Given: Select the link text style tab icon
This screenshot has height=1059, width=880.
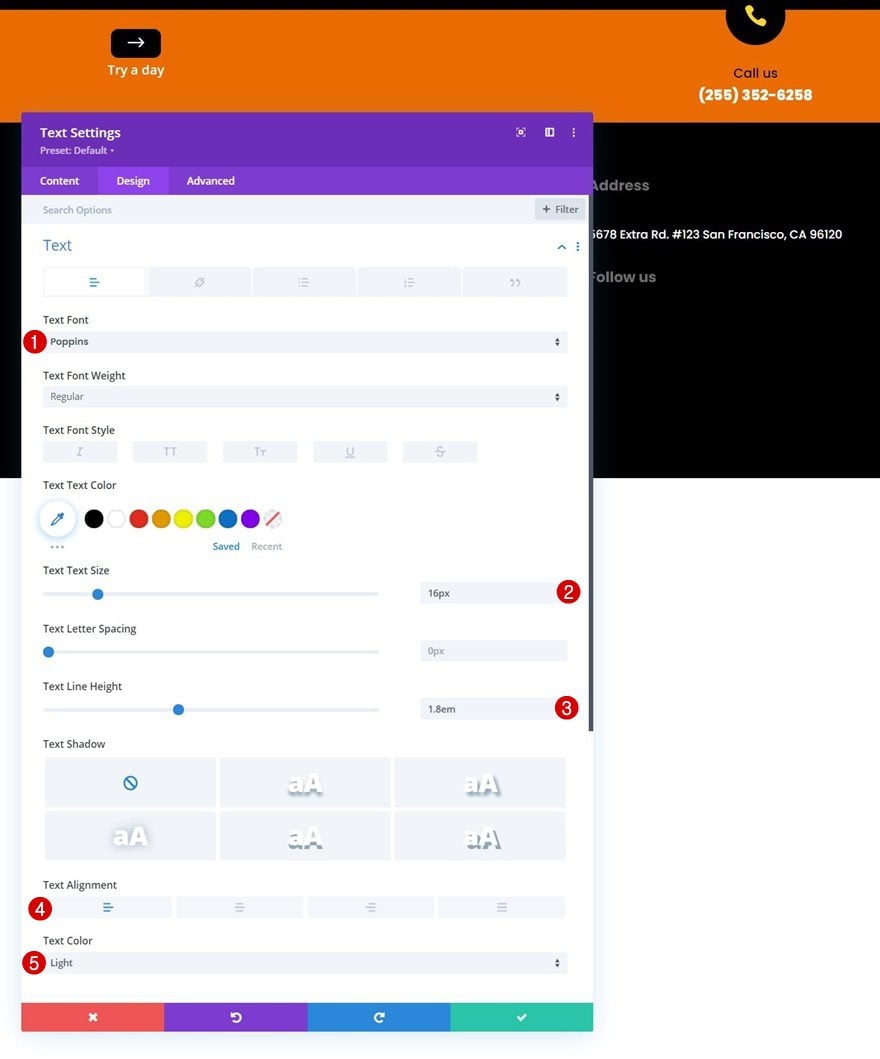Looking at the screenshot, I should tap(199, 282).
